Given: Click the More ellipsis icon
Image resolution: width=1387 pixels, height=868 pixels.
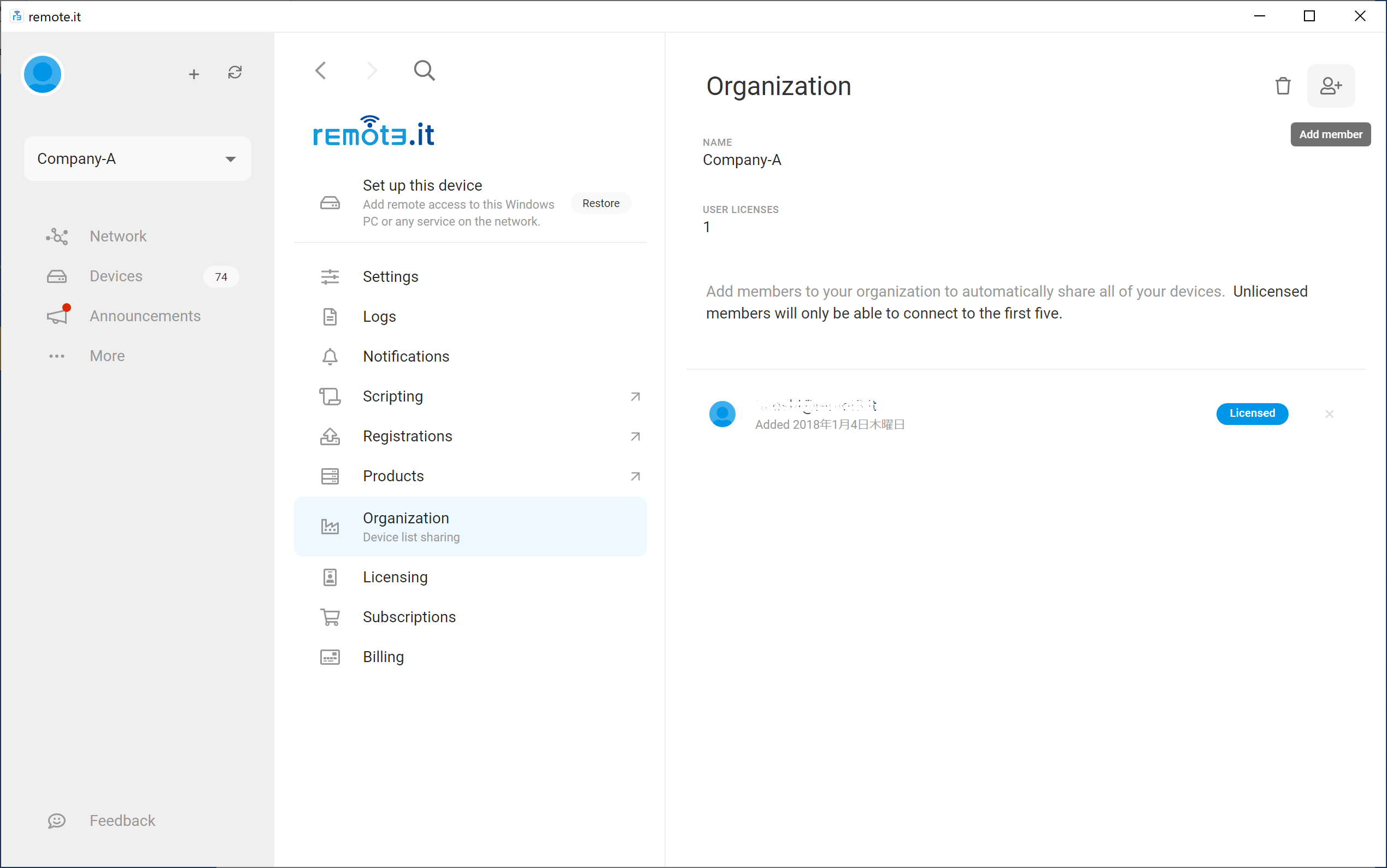Looking at the screenshot, I should [x=57, y=356].
